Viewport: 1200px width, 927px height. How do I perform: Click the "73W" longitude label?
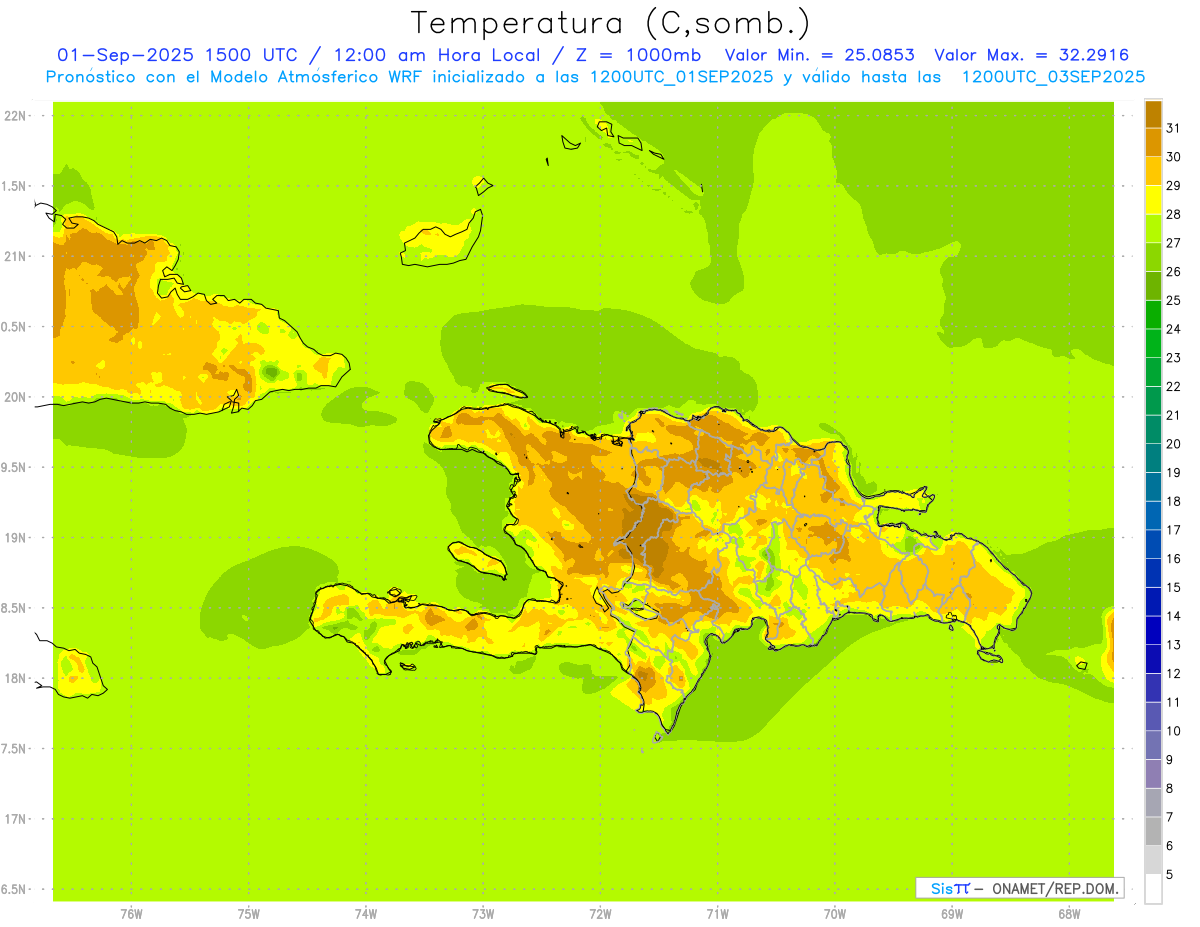pos(483,914)
